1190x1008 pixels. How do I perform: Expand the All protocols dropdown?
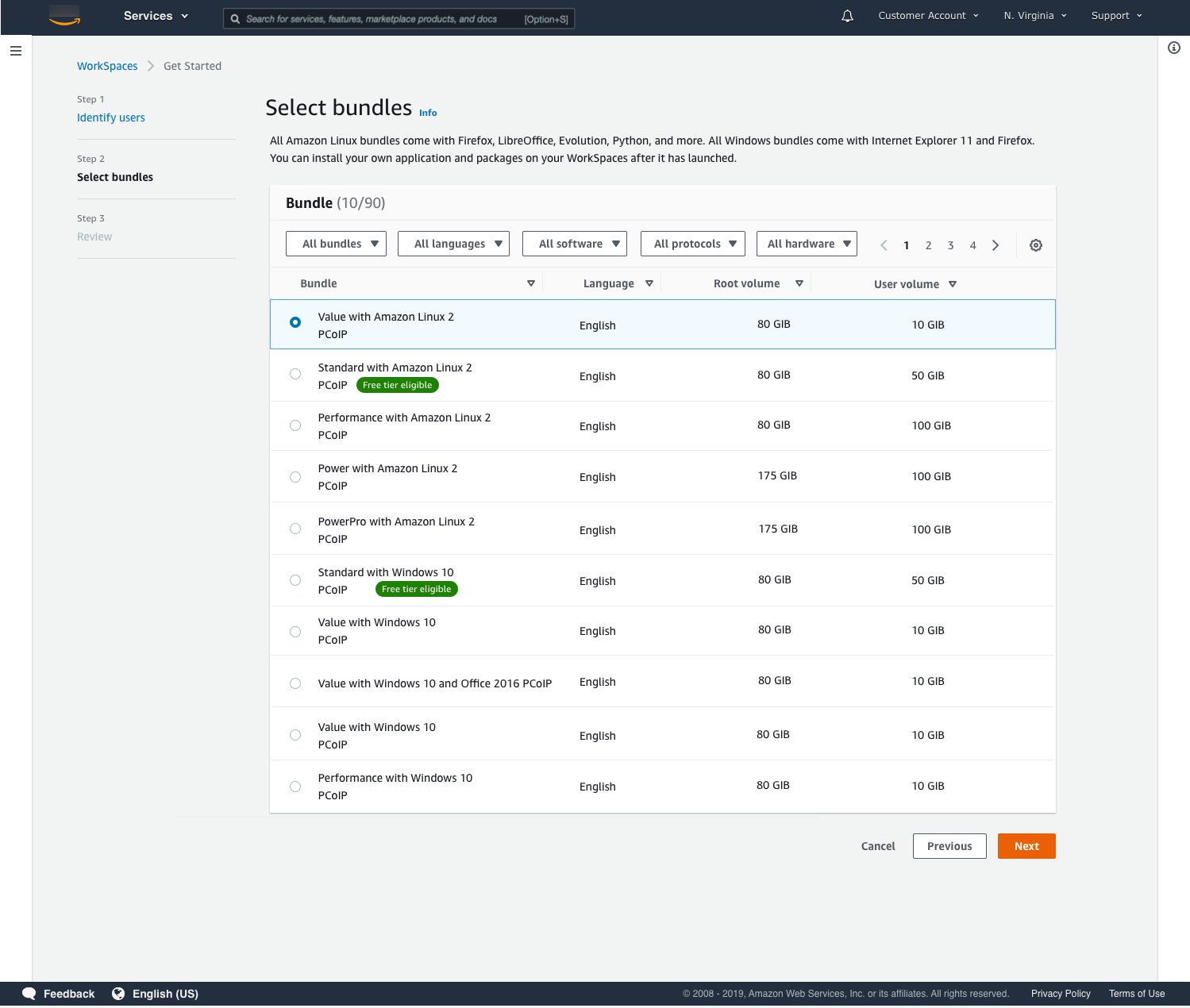point(692,244)
